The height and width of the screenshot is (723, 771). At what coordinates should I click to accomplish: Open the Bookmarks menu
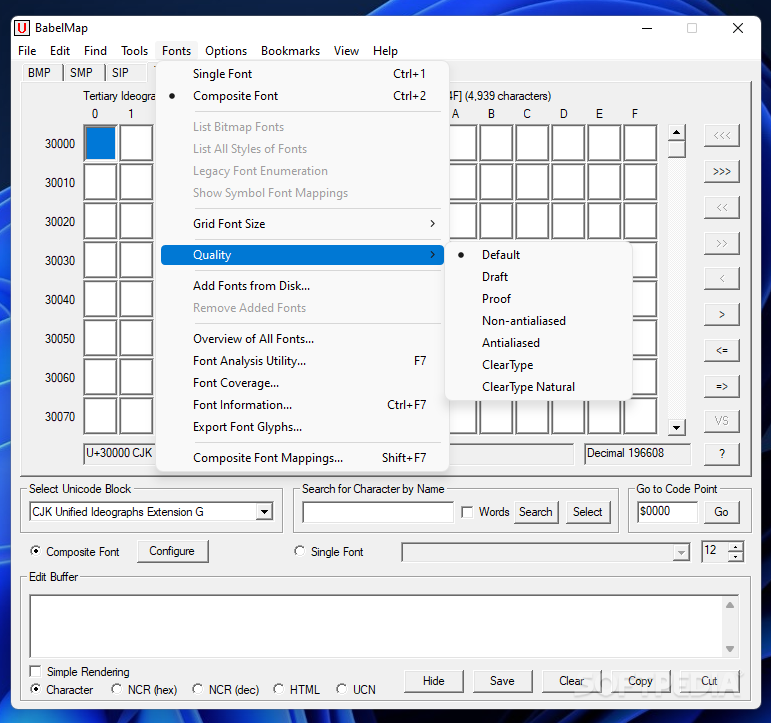(x=290, y=51)
